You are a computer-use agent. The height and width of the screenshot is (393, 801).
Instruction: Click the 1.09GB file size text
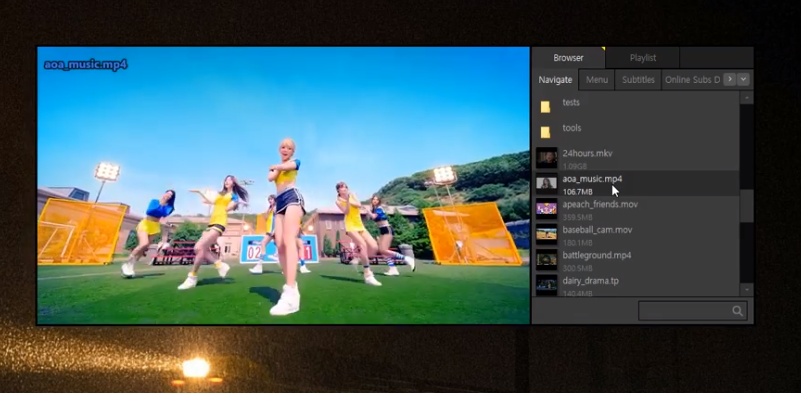(575, 166)
